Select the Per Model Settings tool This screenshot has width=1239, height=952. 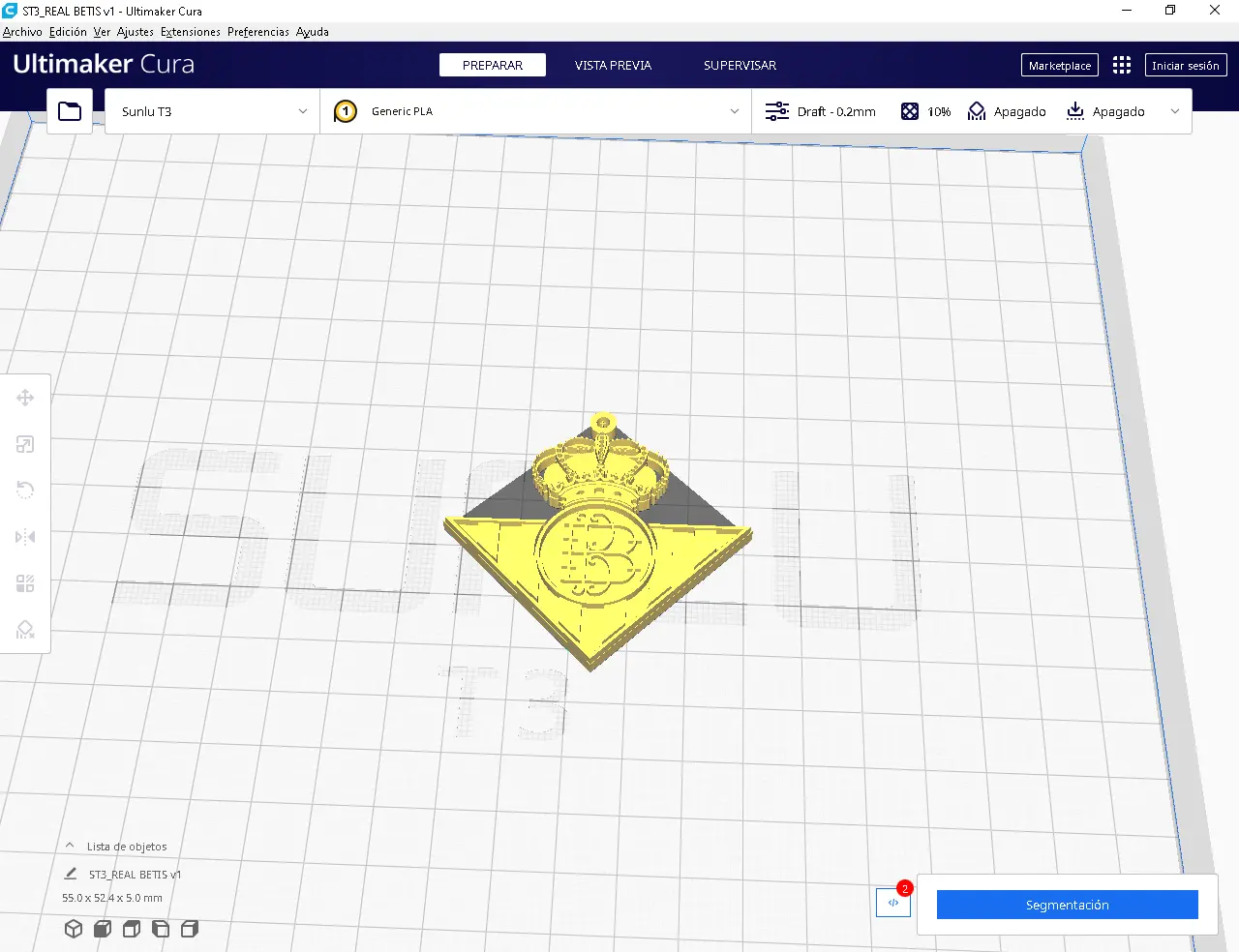point(25,583)
